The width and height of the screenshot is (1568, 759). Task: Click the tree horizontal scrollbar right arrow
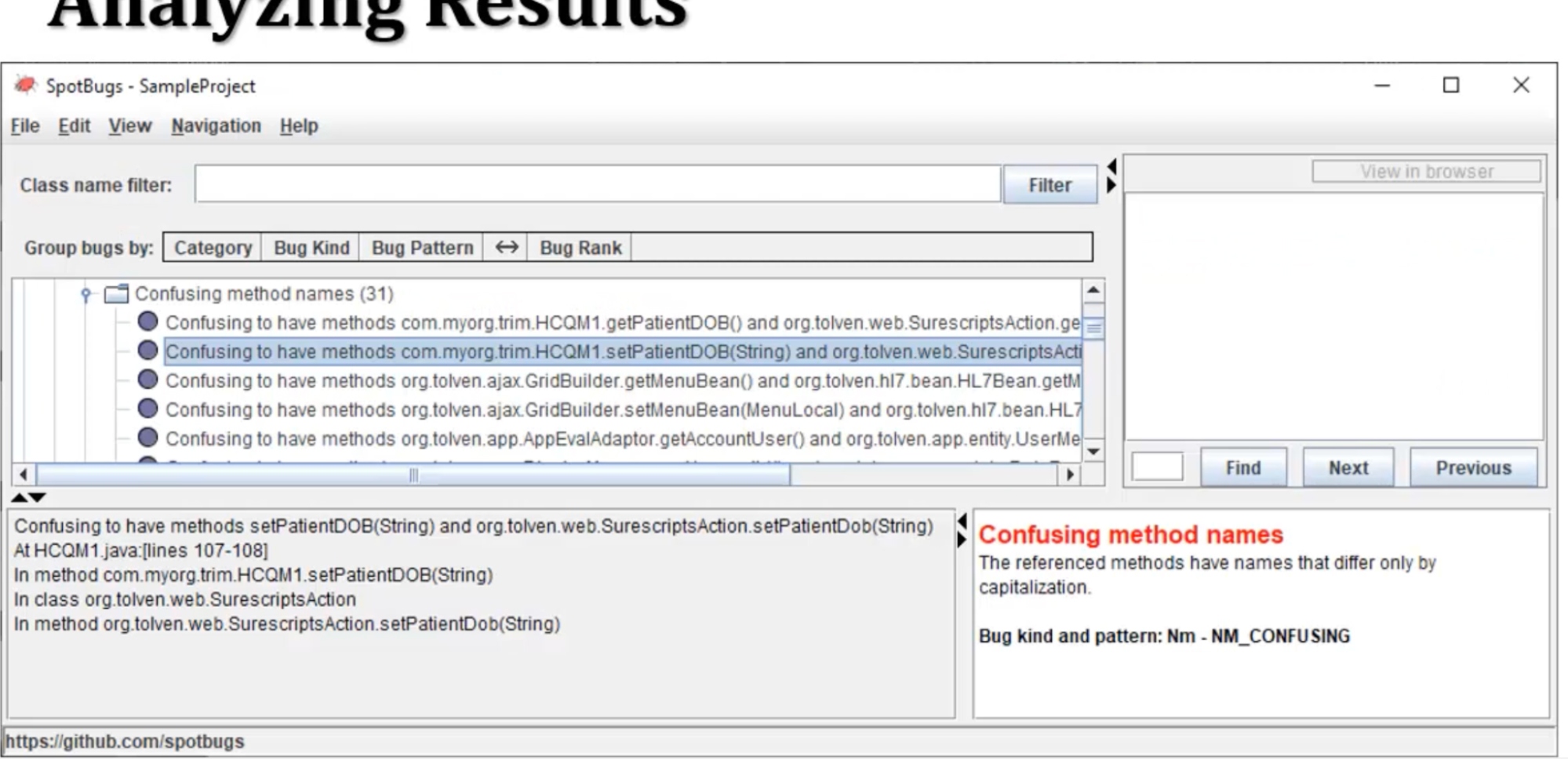point(1070,474)
